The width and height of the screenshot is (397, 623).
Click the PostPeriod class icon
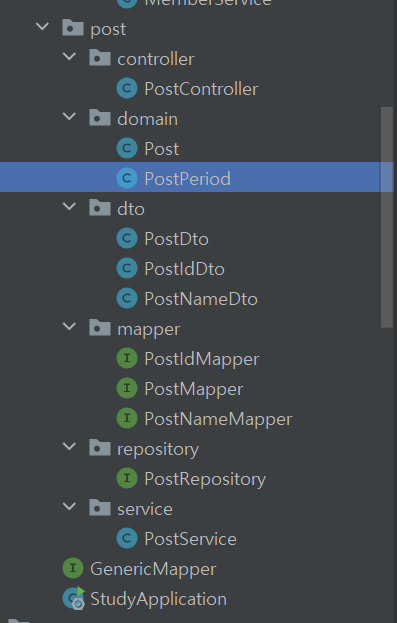[127, 178]
